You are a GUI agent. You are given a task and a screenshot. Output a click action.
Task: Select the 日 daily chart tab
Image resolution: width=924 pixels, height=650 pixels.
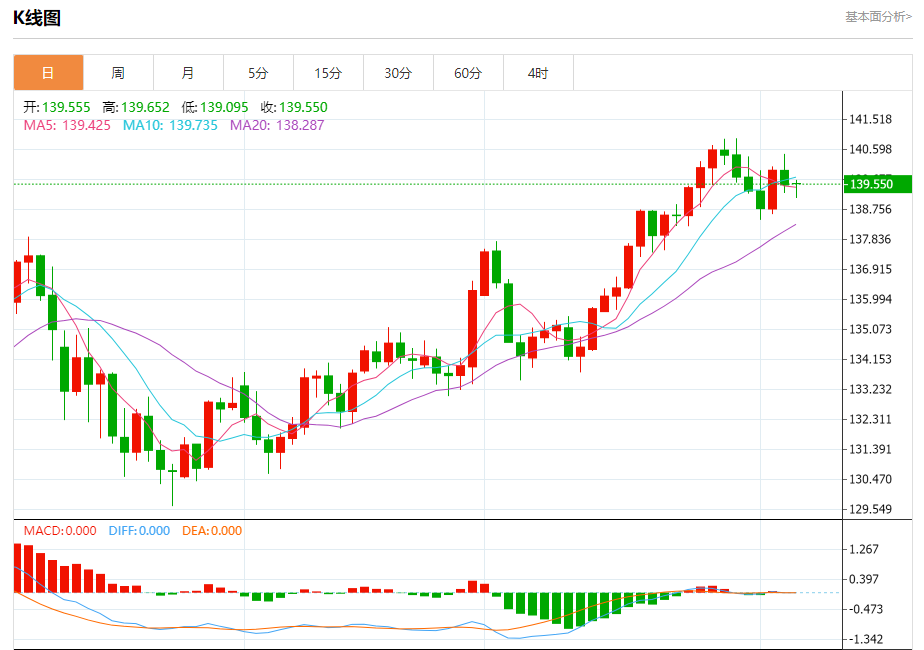(x=48, y=73)
